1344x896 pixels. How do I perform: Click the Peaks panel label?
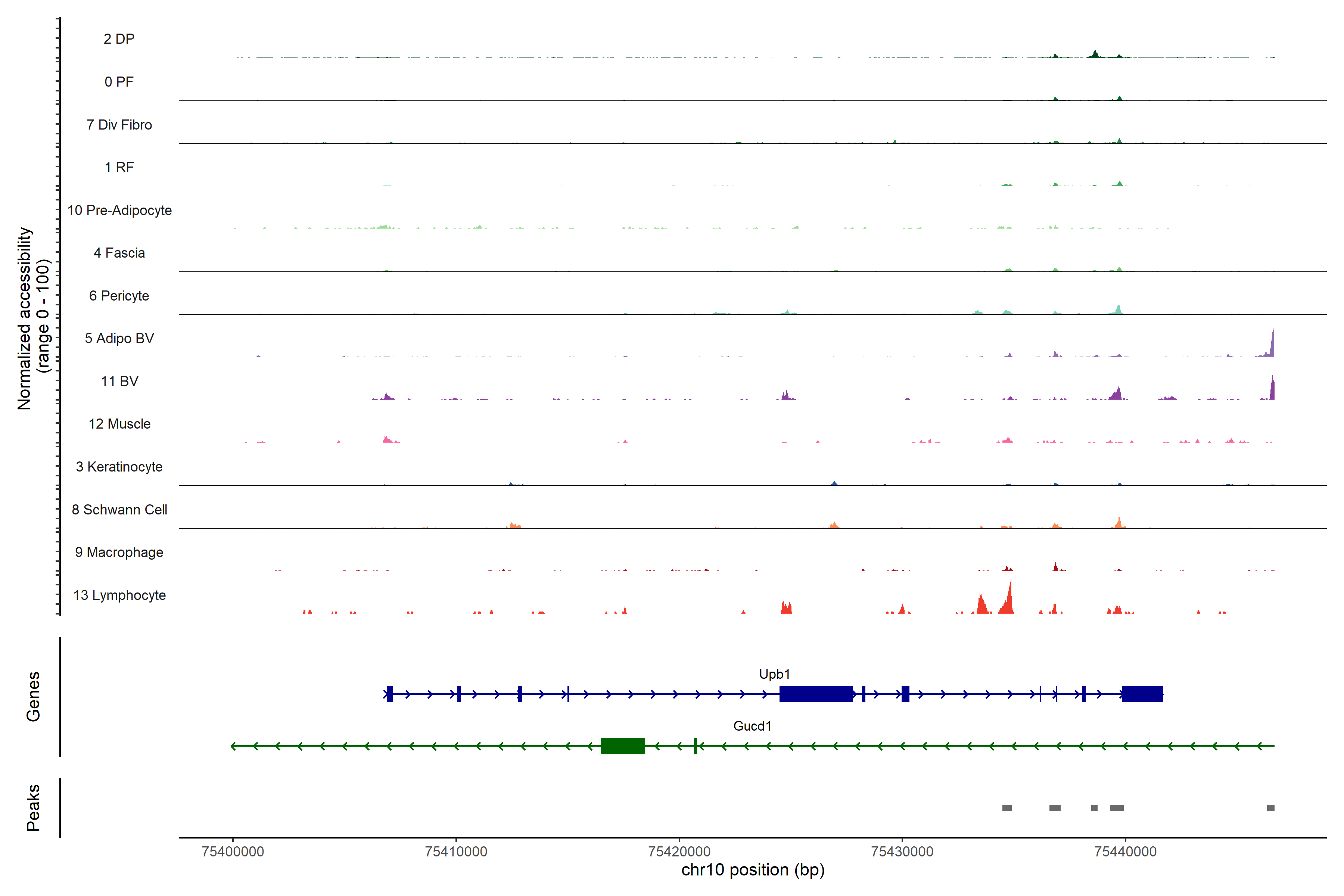tap(33, 808)
